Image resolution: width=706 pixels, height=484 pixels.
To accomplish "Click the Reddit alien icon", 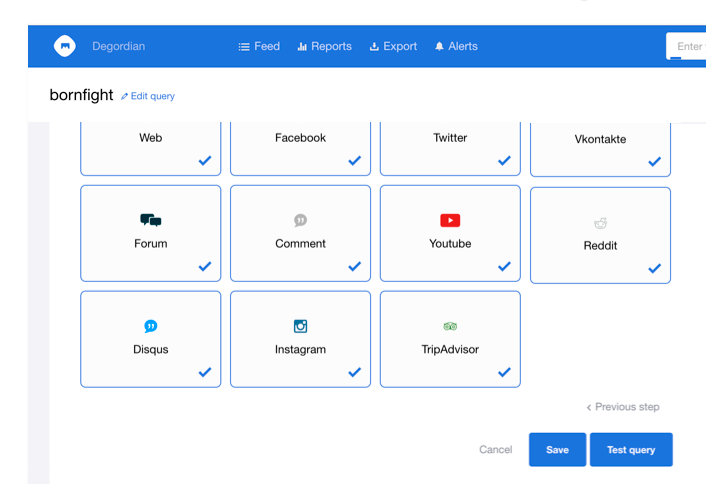I will [600, 222].
